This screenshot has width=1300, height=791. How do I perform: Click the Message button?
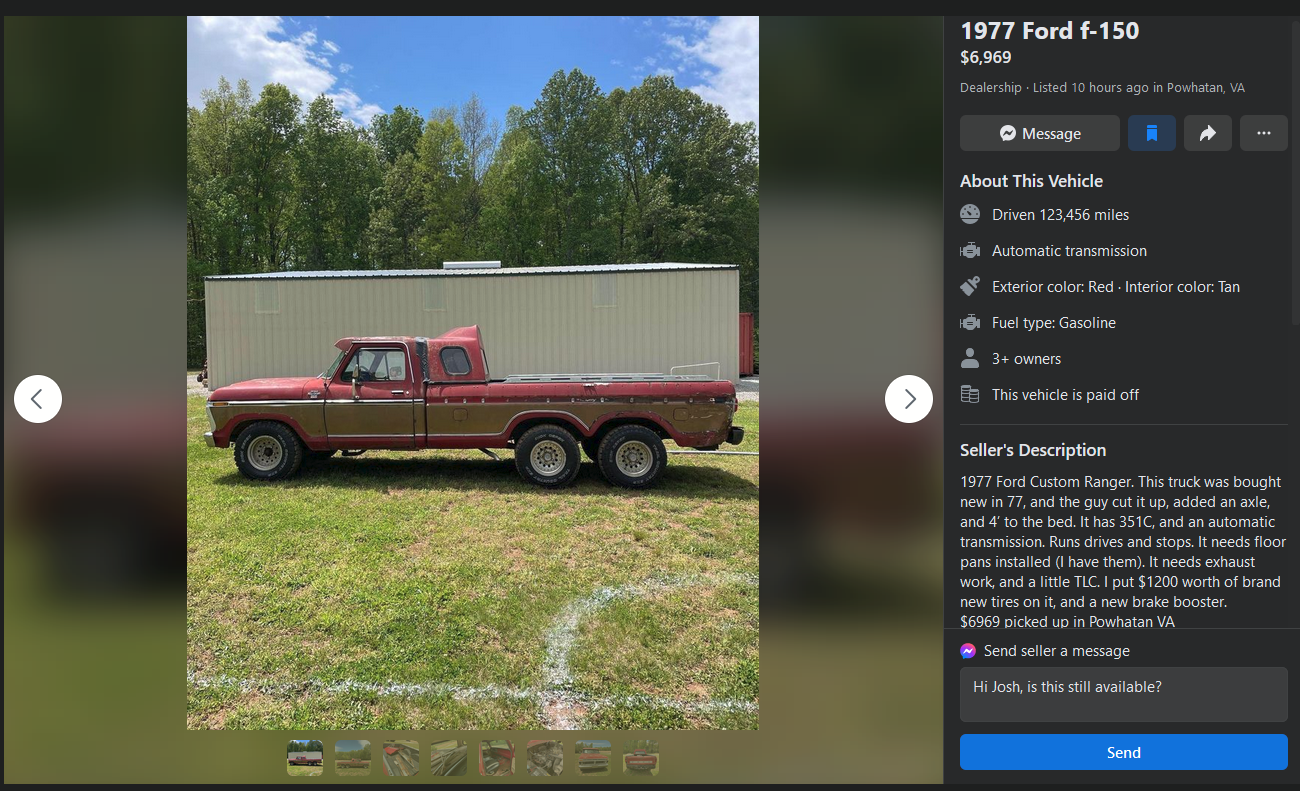1040,133
